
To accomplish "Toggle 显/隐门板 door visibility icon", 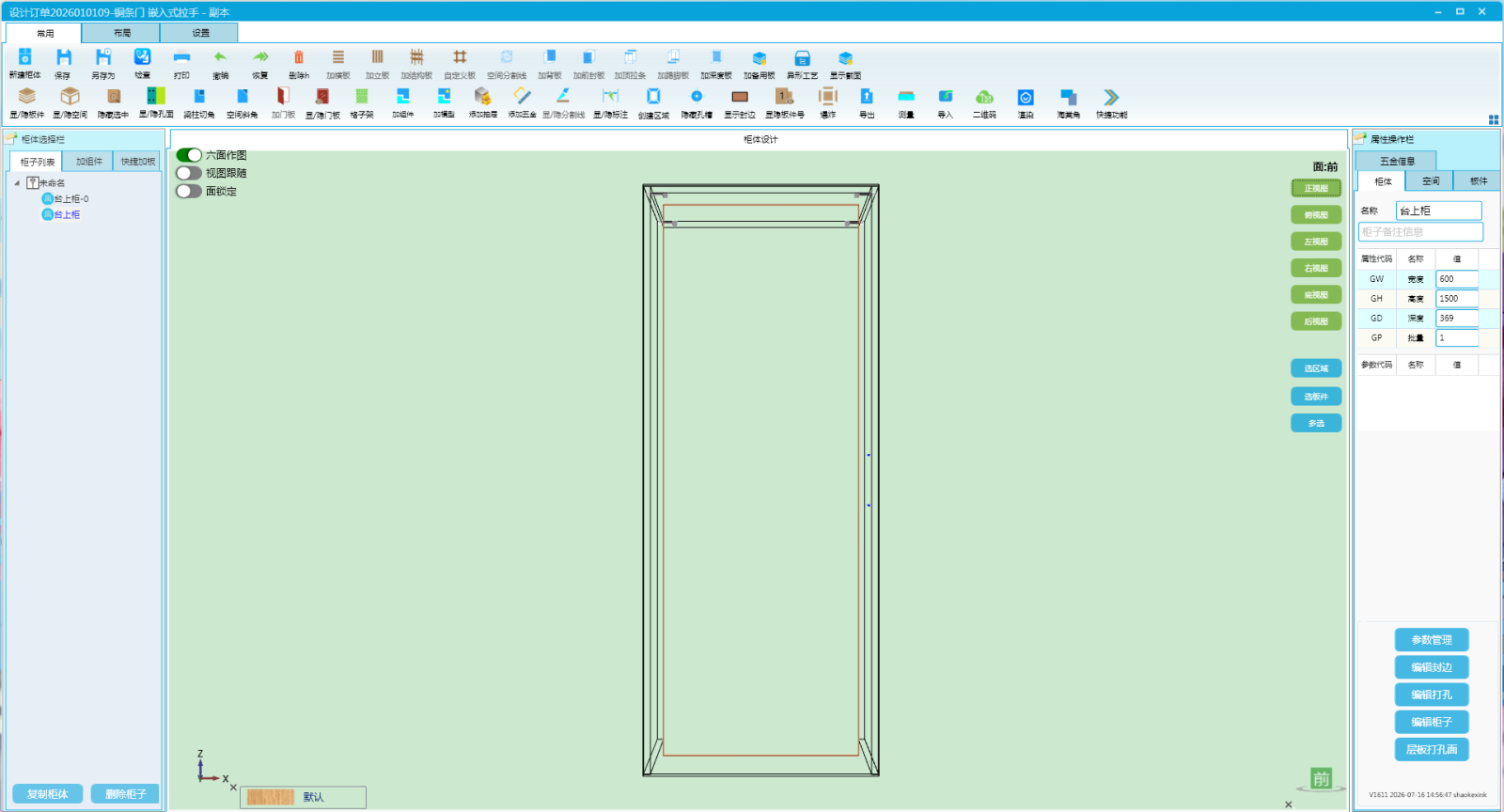I will tap(322, 96).
